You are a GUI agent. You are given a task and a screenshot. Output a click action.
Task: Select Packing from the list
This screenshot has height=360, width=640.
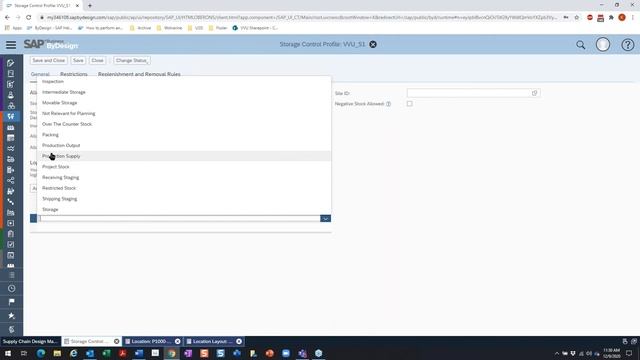point(184,135)
